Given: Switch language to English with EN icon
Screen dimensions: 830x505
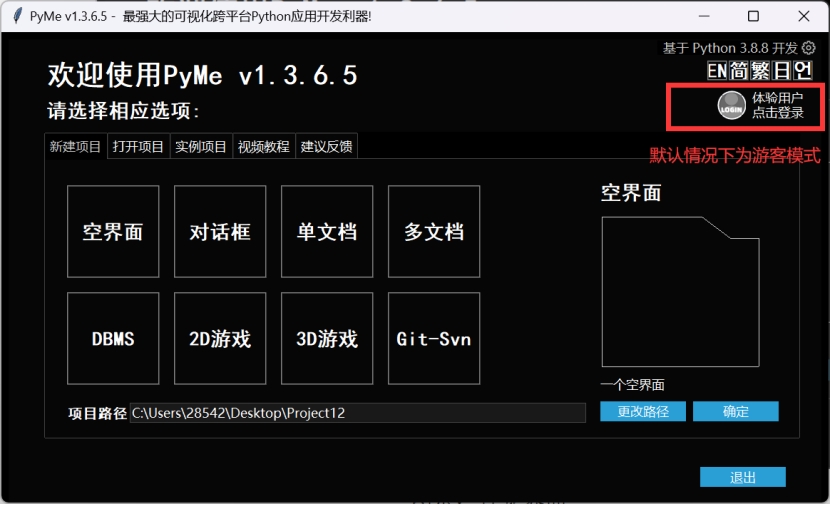Looking at the screenshot, I should pos(717,70).
